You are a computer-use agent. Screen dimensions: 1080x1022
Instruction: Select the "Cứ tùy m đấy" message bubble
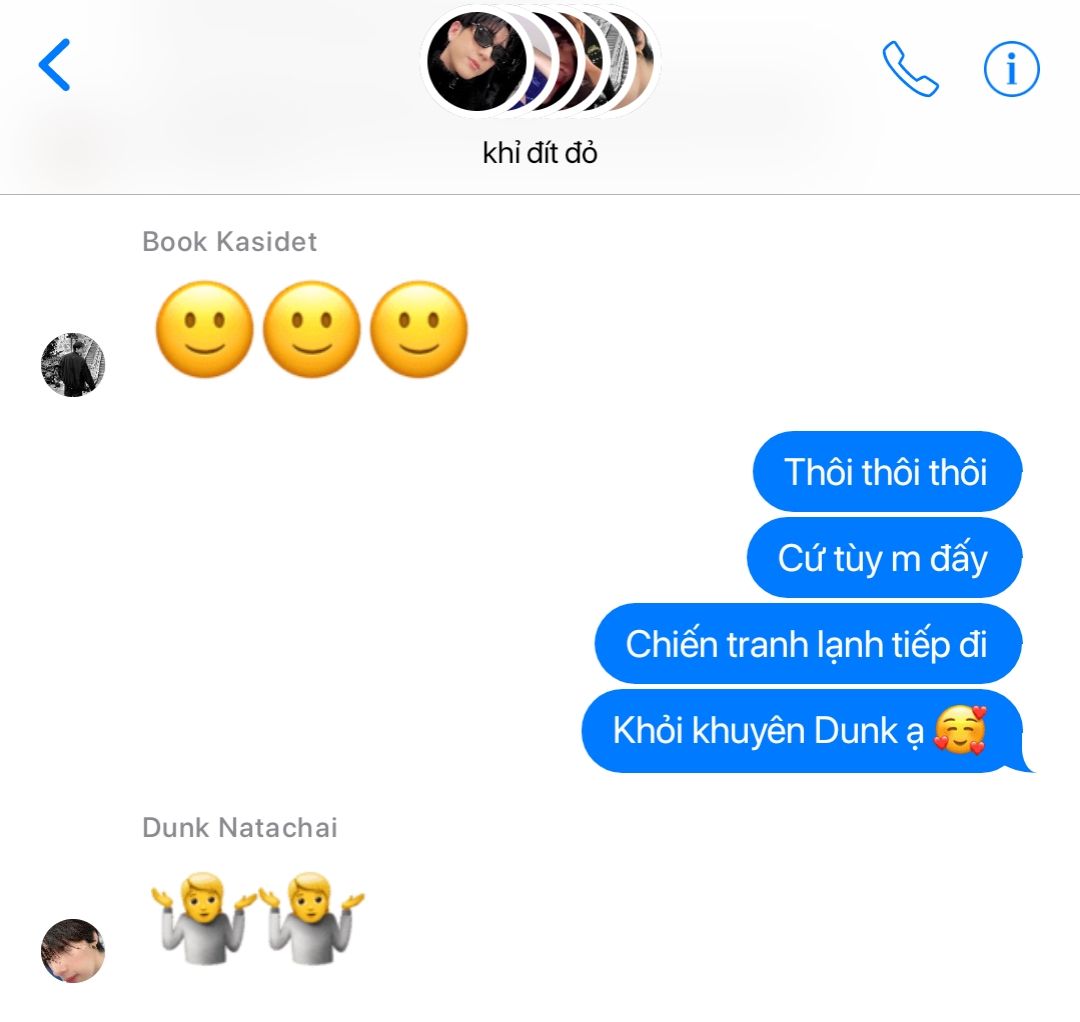tap(884, 558)
